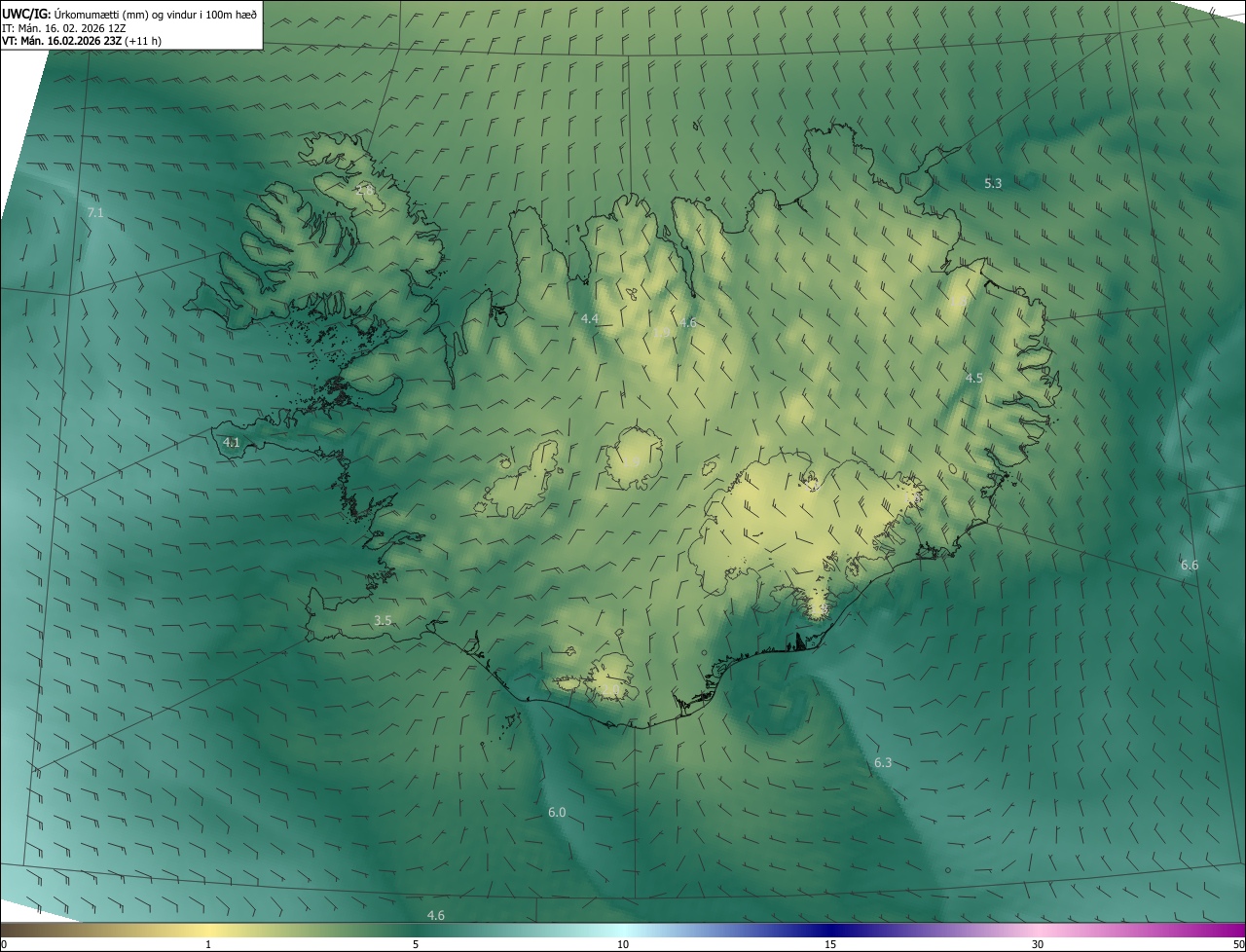Image resolution: width=1246 pixels, height=952 pixels.
Task: Click the 50 tick on the color scale
Action: (1238, 944)
